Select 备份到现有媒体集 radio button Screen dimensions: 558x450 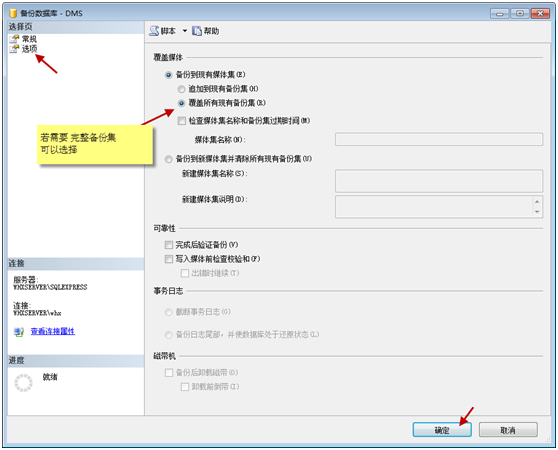coord(169,75)
